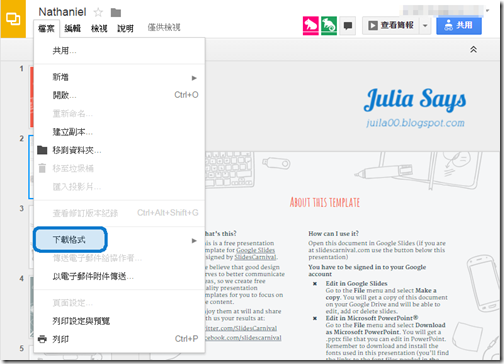
Task: Collapse the toolbar with double chevron
Action: [x=473, y=50]
